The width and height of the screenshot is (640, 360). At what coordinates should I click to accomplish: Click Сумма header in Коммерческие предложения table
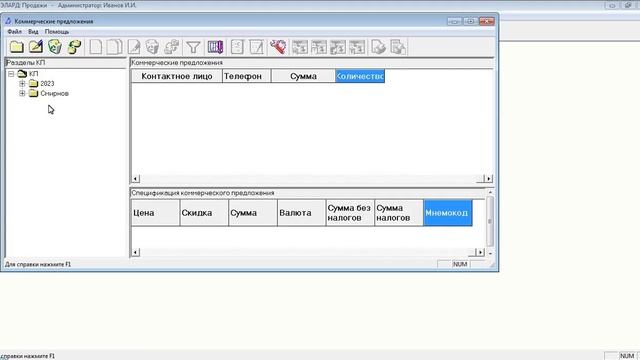coord(303,76)
